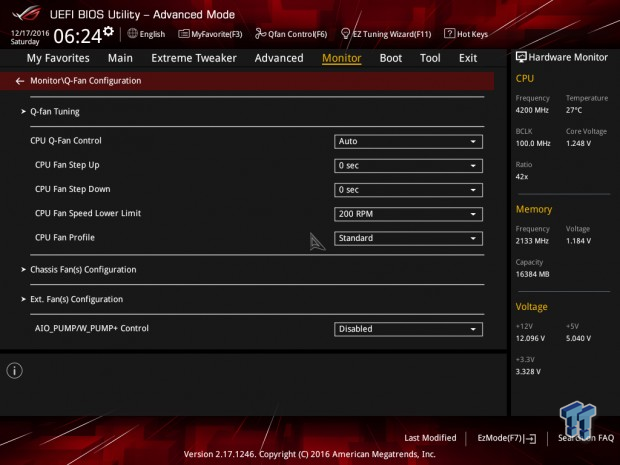Click the Hot Keys question mark icon
620x465 pixels.
(449, 34)
